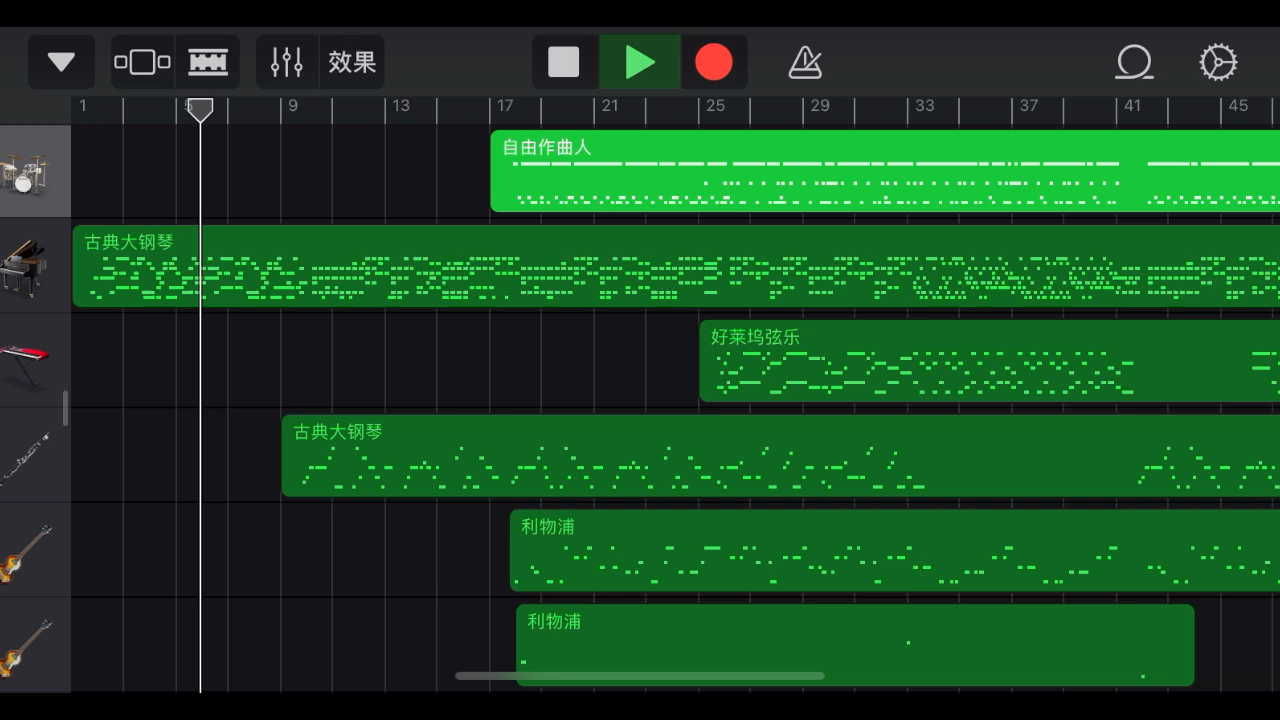Screen dimensions: 1280x720
Task: Click bar 25 on the timeline ruler
Action: (x=715, y=106)
